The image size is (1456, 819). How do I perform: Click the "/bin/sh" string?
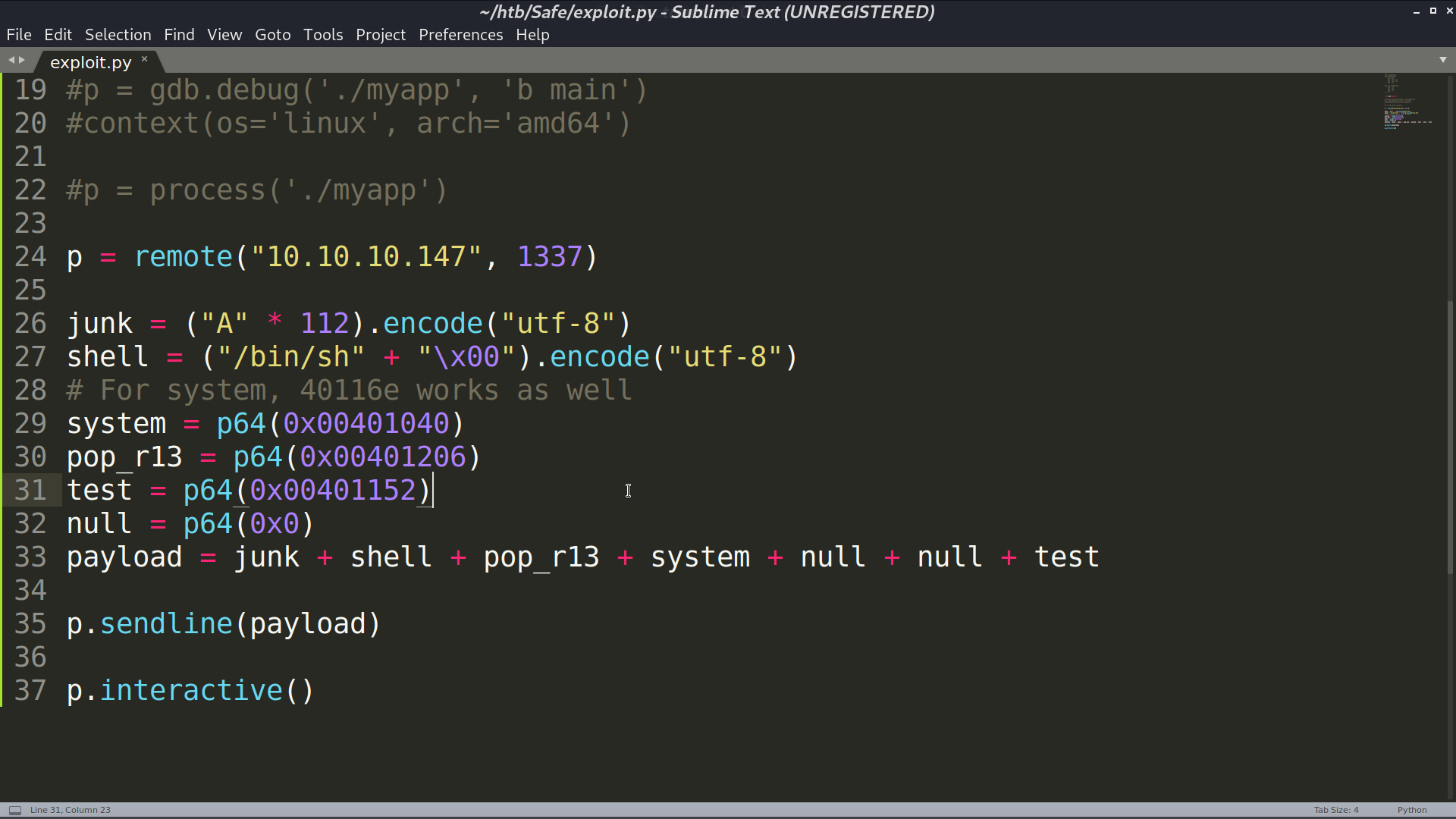(x=291, y=357)
